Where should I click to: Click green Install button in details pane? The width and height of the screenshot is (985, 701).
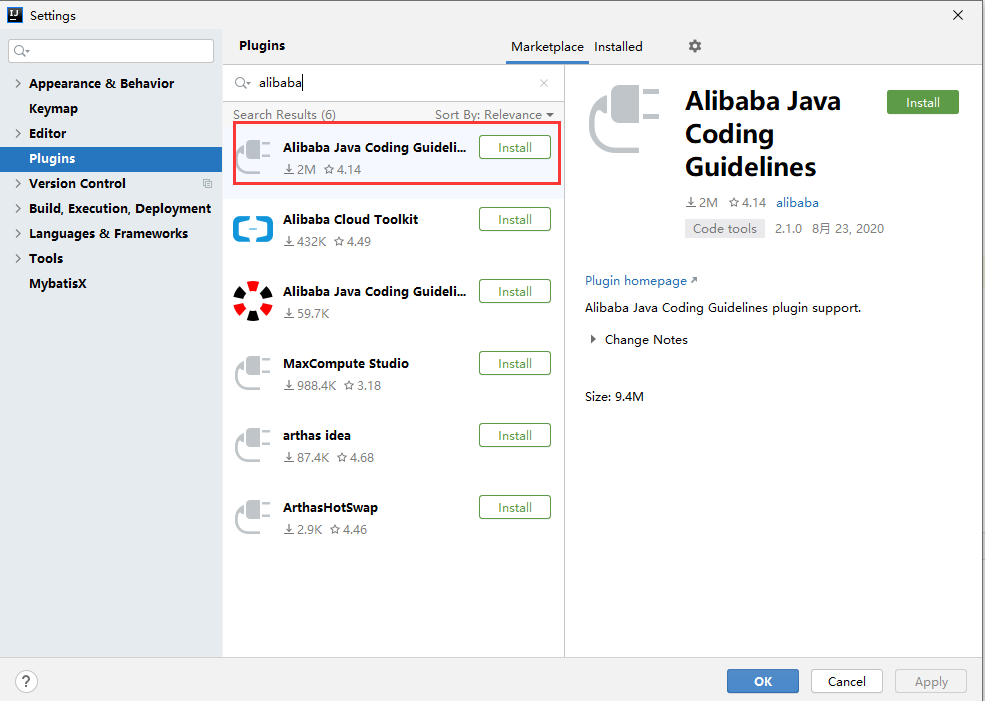point(922,102)
